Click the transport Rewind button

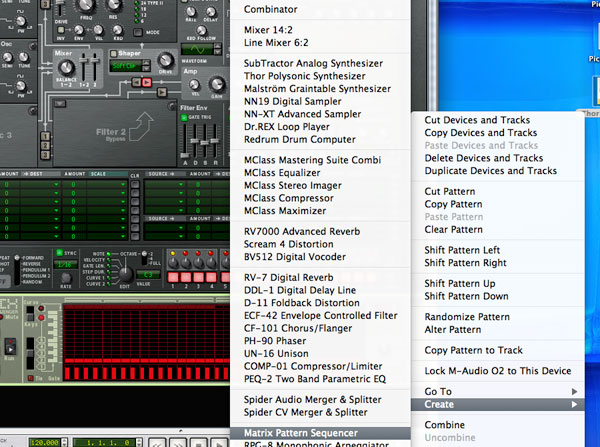pyautogui.click(x=157, y=444)
